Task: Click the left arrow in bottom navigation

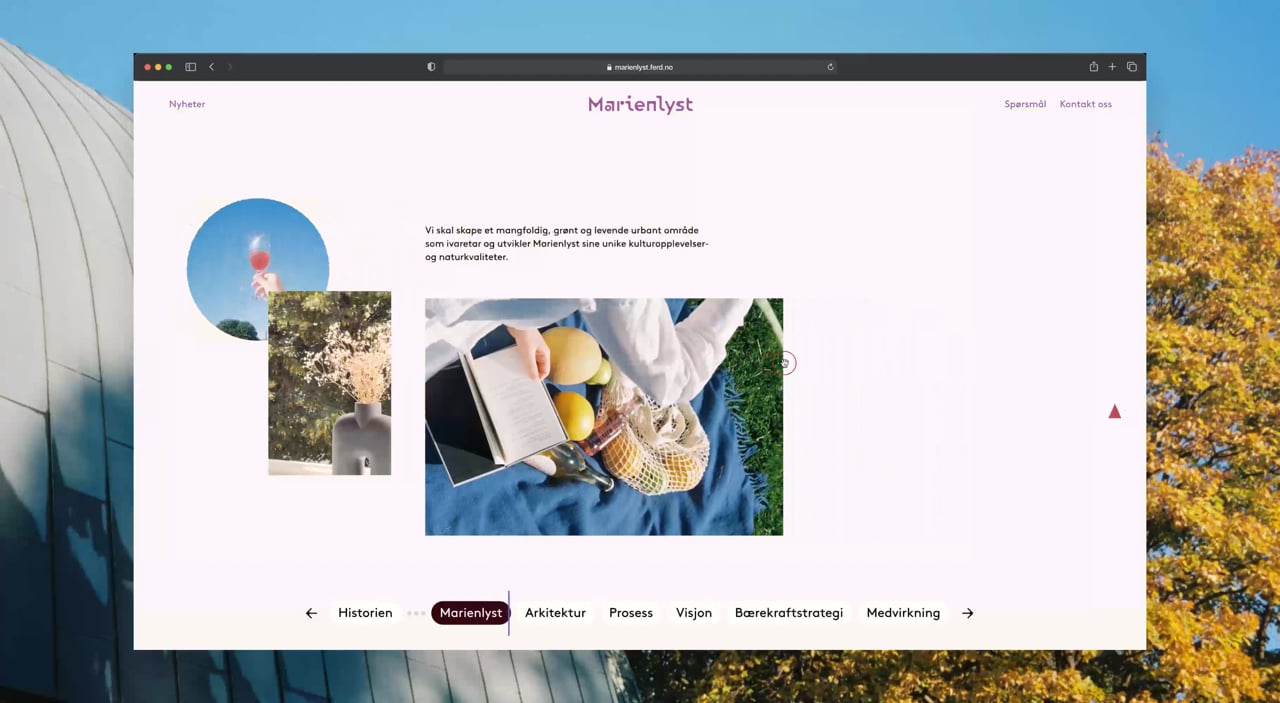Action: [x=311, y=613]
